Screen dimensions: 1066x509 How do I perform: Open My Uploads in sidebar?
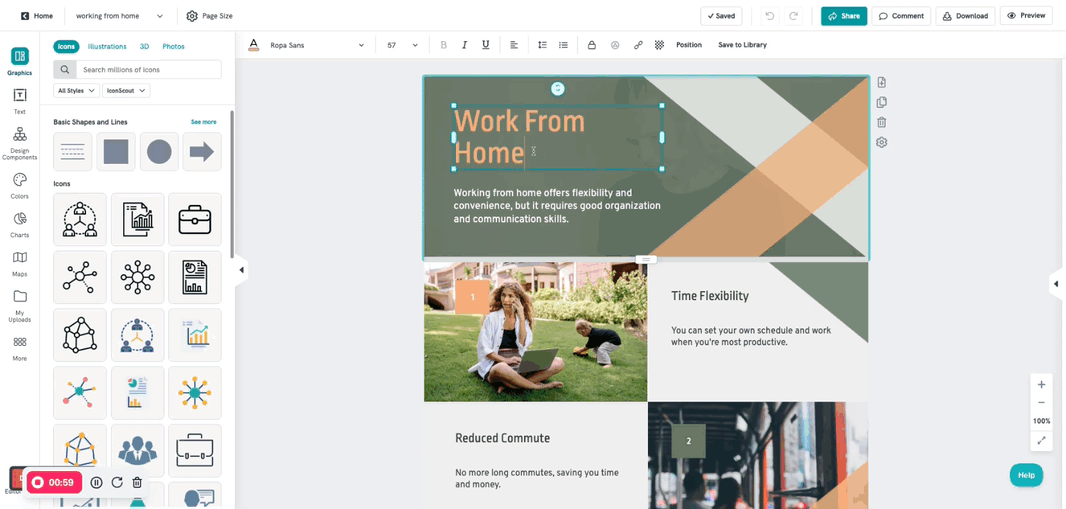(x=20, y=305)
